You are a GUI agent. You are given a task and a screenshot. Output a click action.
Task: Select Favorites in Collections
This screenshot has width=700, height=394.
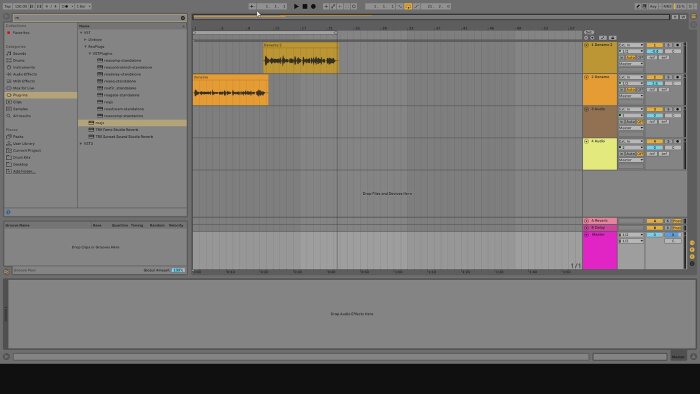click(21, 33)
